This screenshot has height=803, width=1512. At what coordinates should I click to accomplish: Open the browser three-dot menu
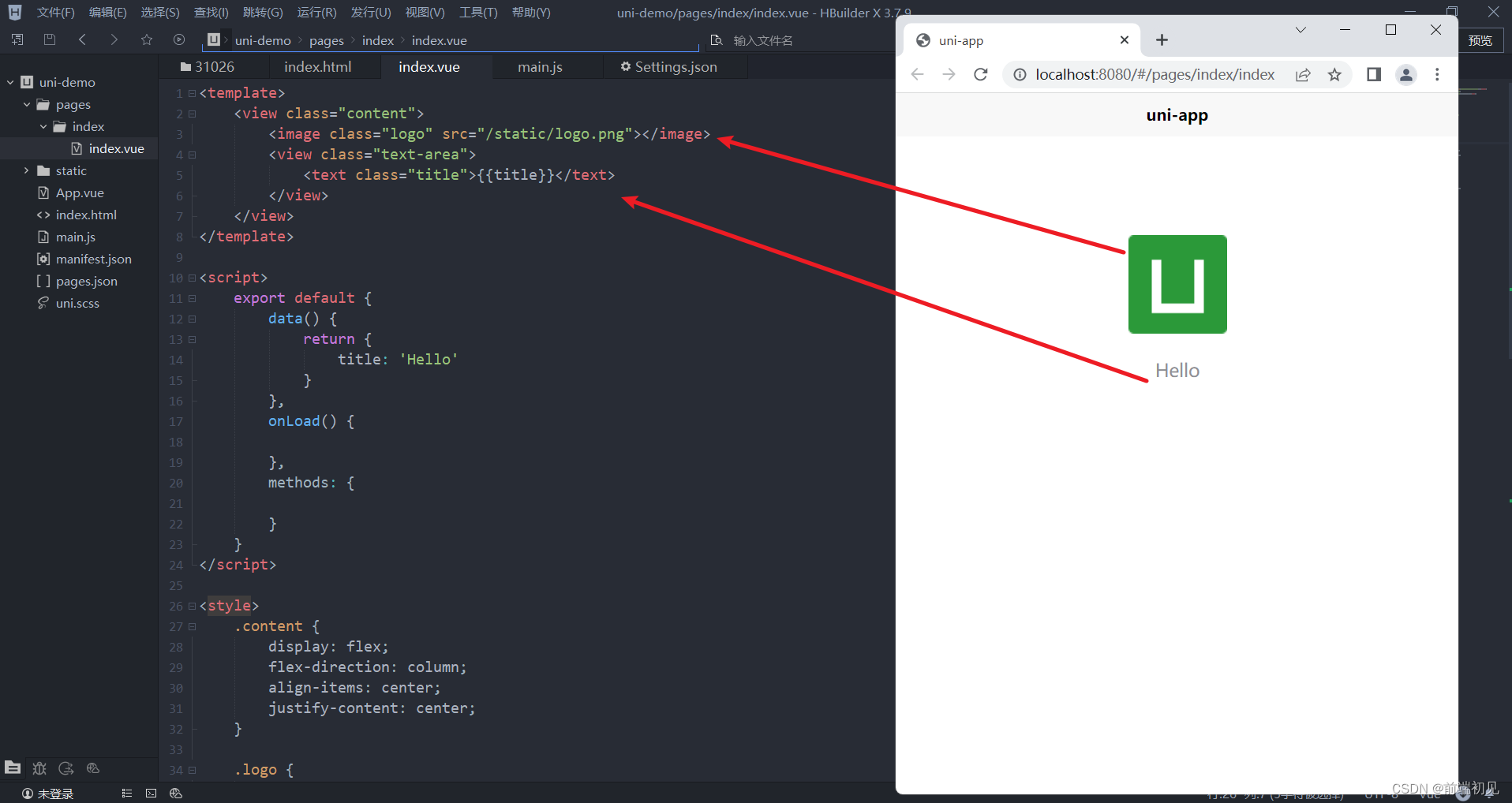[1437, 74]
